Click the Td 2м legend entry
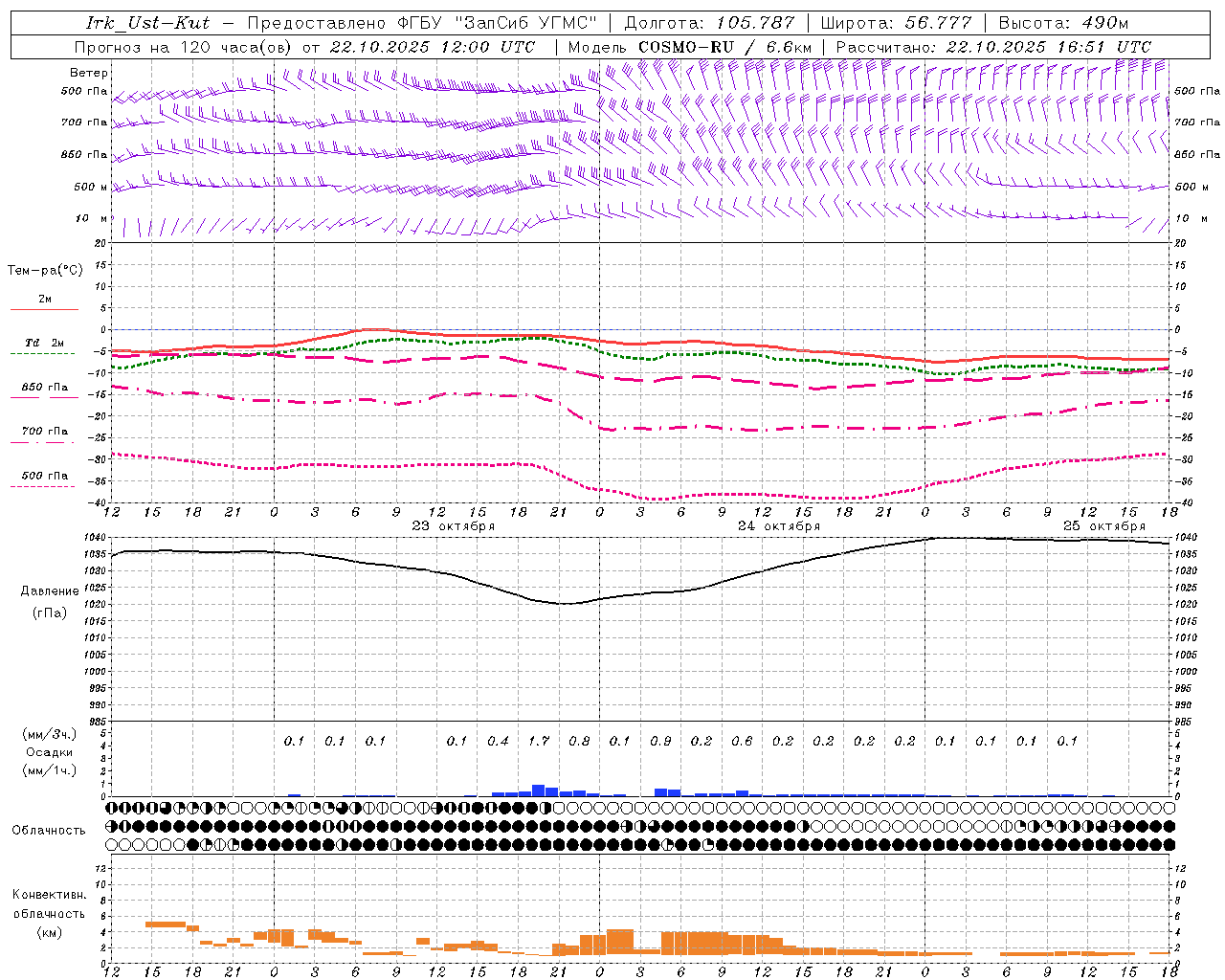 [x=45, y=343]
